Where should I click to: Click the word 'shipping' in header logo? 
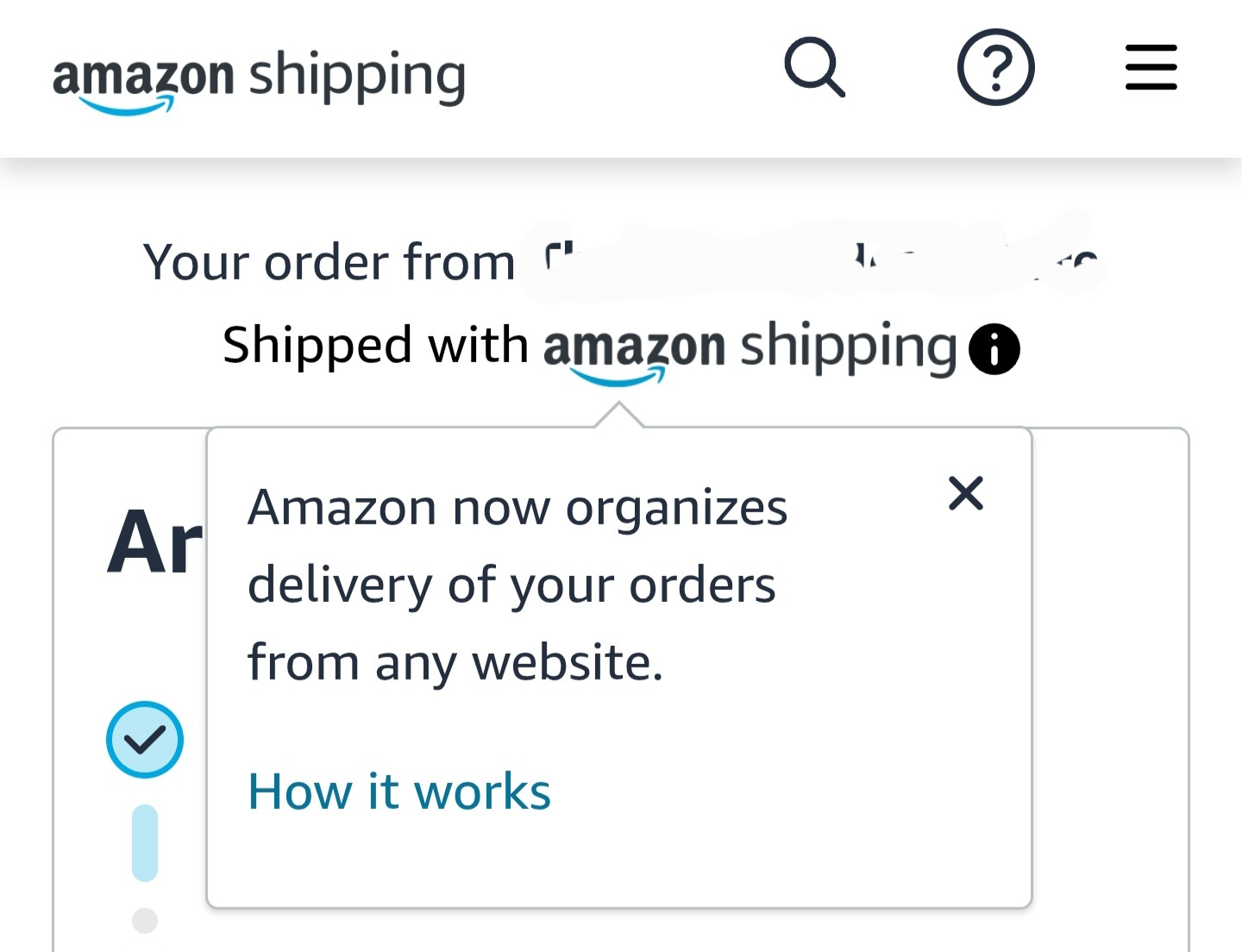tap(357, 78)
